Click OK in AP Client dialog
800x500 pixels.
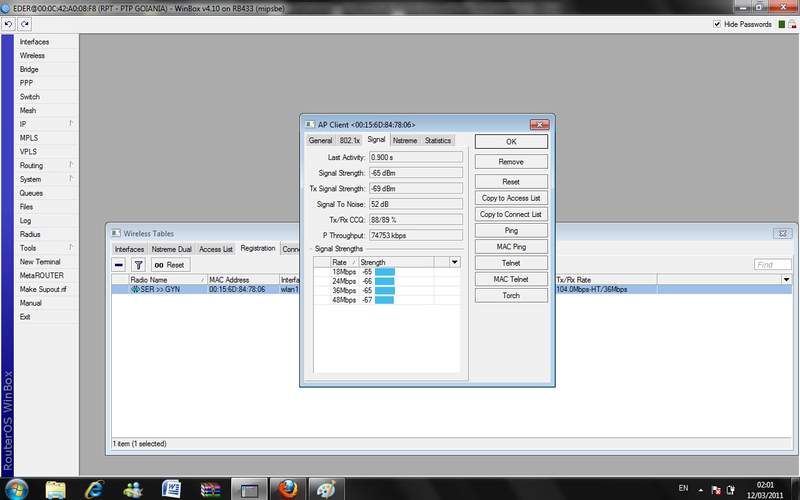[x=511, y=142]
